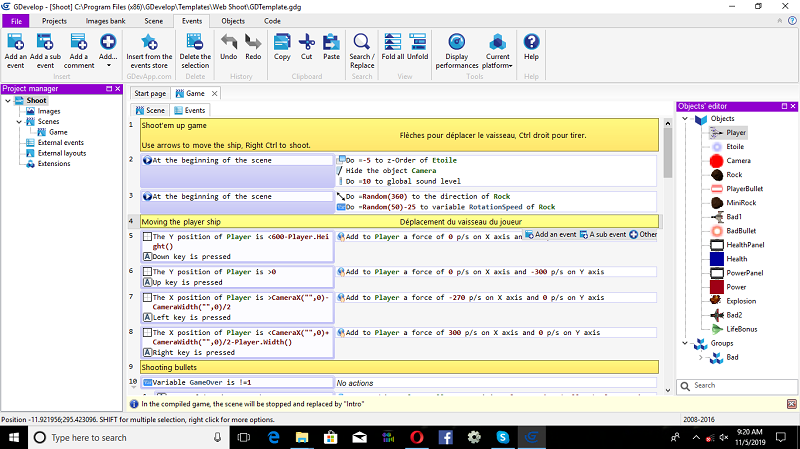This screenshot has width=800, height=449.
Task: Toggle checkbox beside Y position >0 condition
Action: point(148,271)
